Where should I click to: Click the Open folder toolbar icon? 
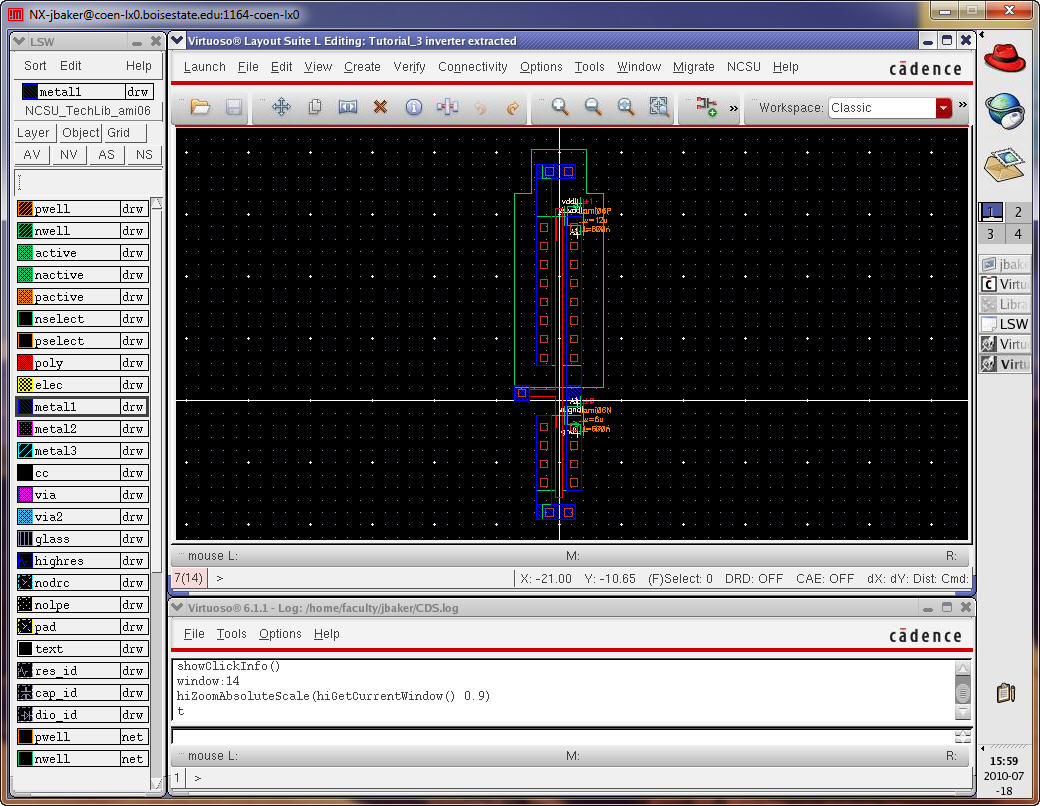(x=200, y=107)
